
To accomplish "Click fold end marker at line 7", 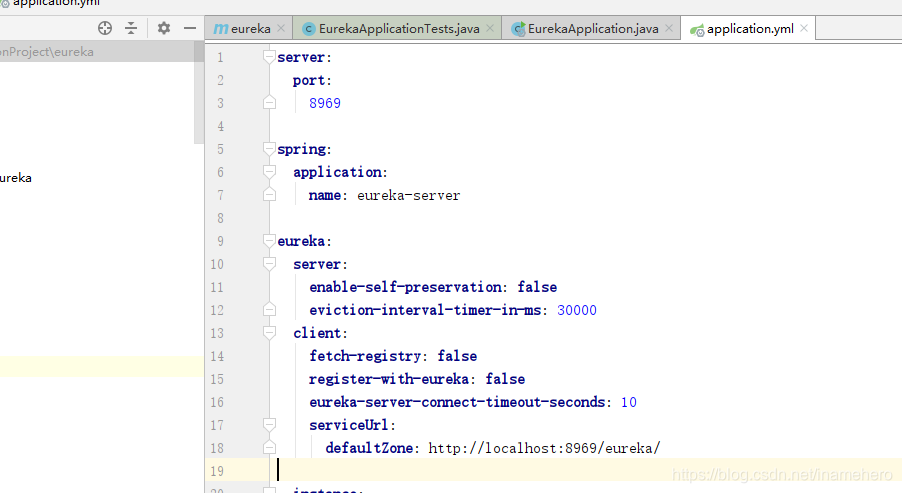I will click(269, 194).
